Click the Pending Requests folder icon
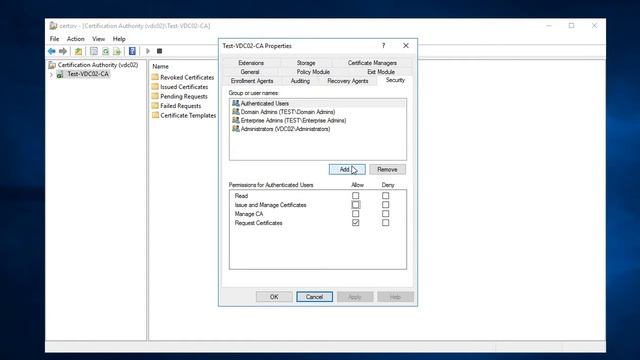 pyautogui.click(x=155, y=96)
